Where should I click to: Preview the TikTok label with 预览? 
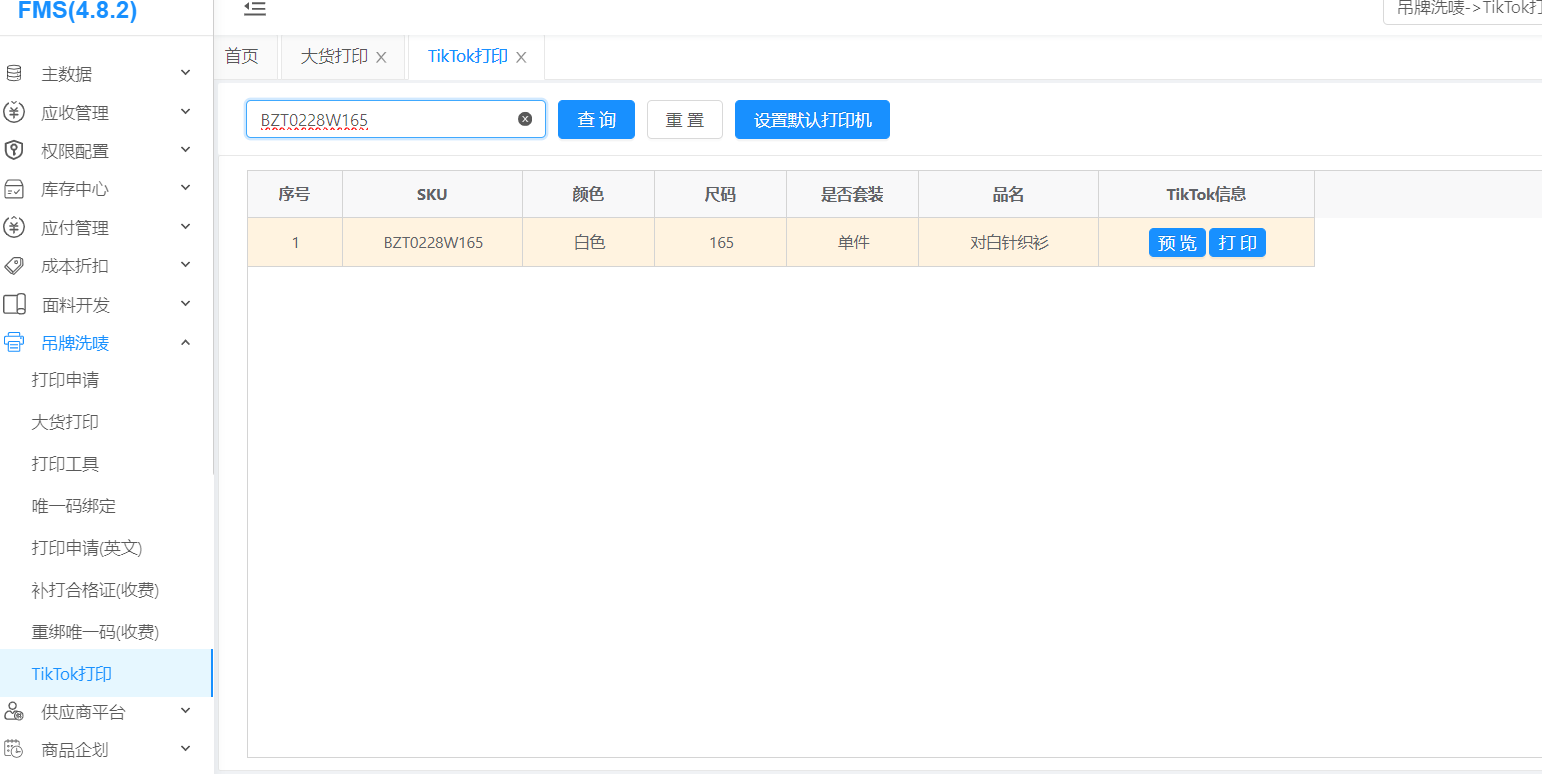(x=1176, y=243)
